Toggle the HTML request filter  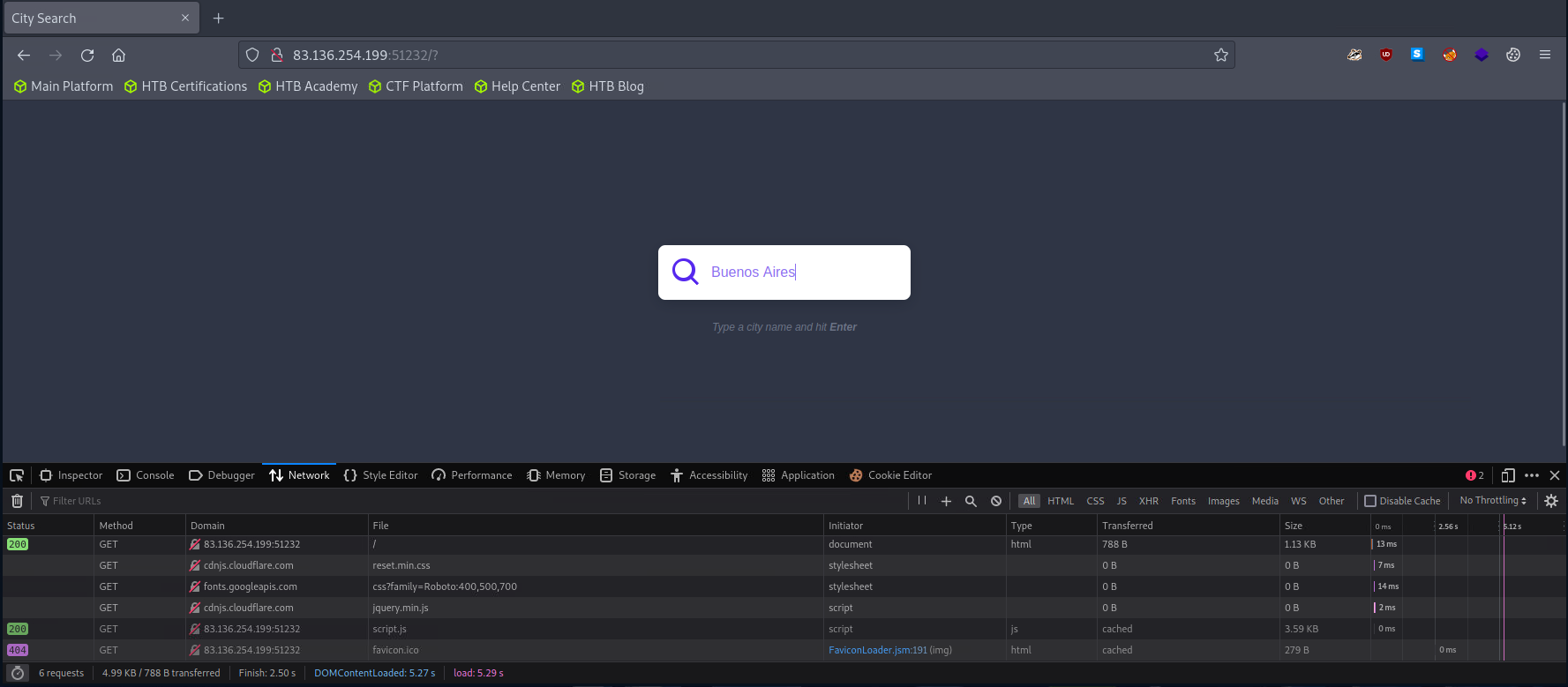1061,501
